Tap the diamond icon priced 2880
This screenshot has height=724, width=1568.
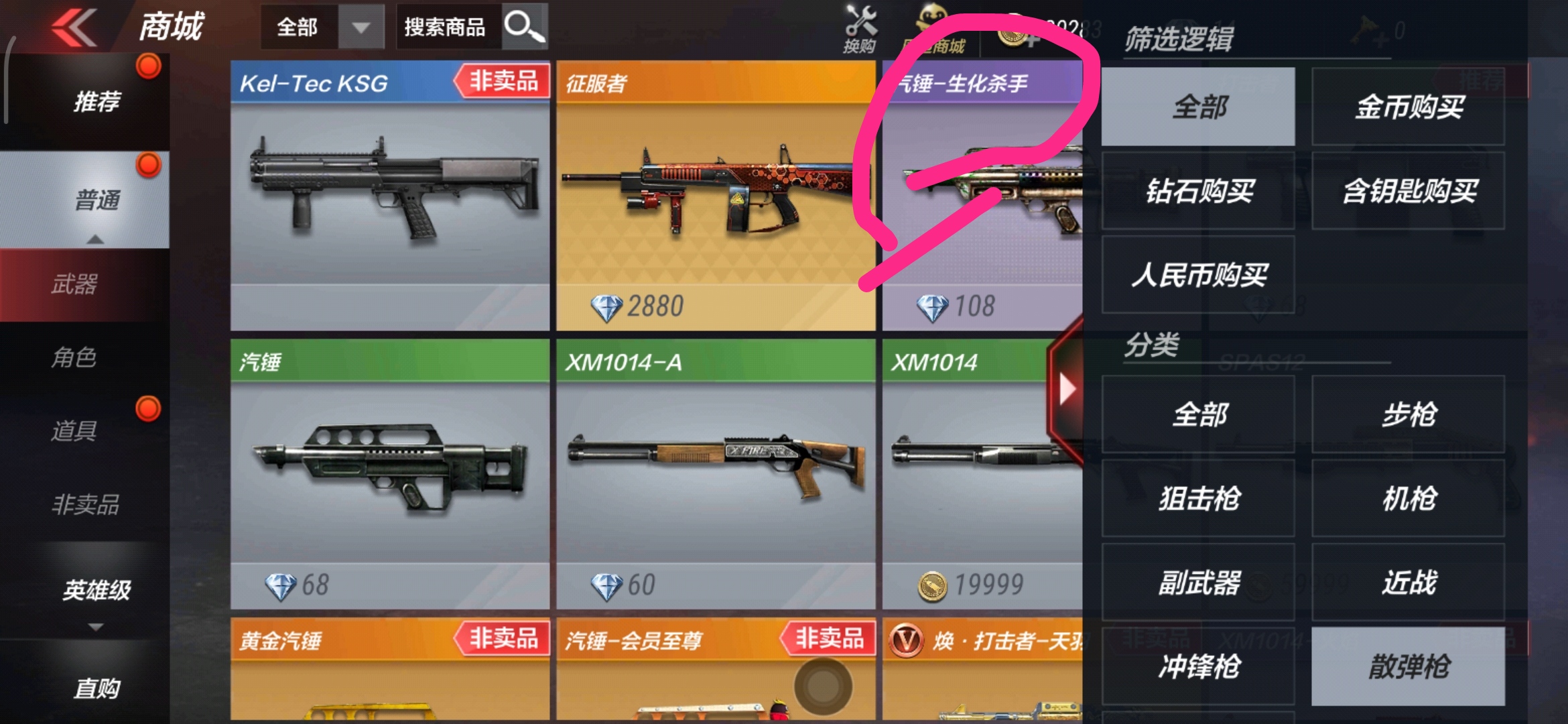[x=606, y=308]
